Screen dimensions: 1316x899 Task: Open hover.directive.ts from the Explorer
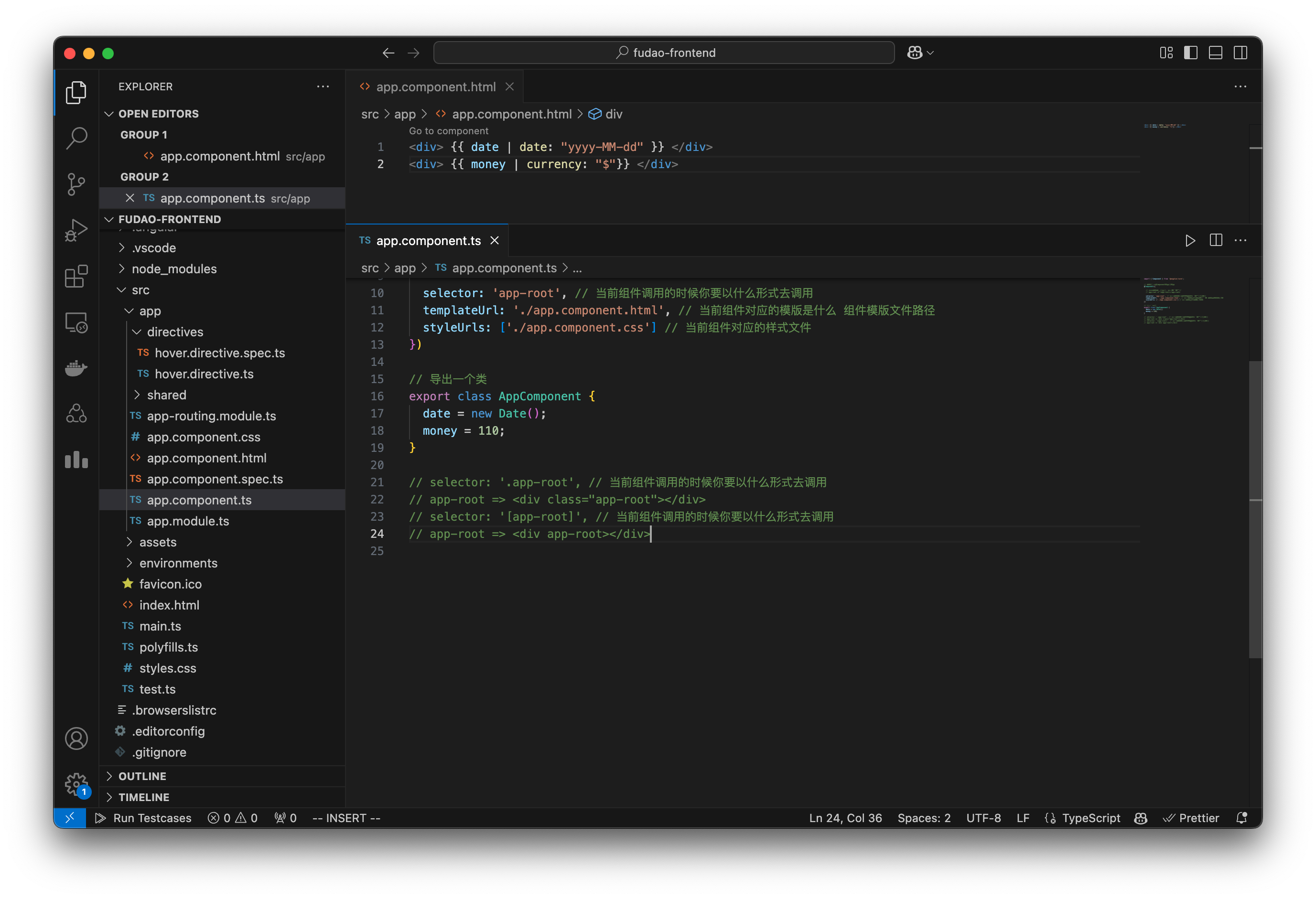coord(204,374)
